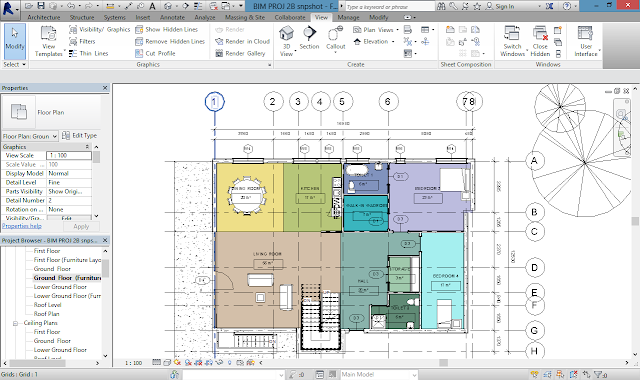
Task: Click Show Hidden Lines tool
Action: coord(167,29)
